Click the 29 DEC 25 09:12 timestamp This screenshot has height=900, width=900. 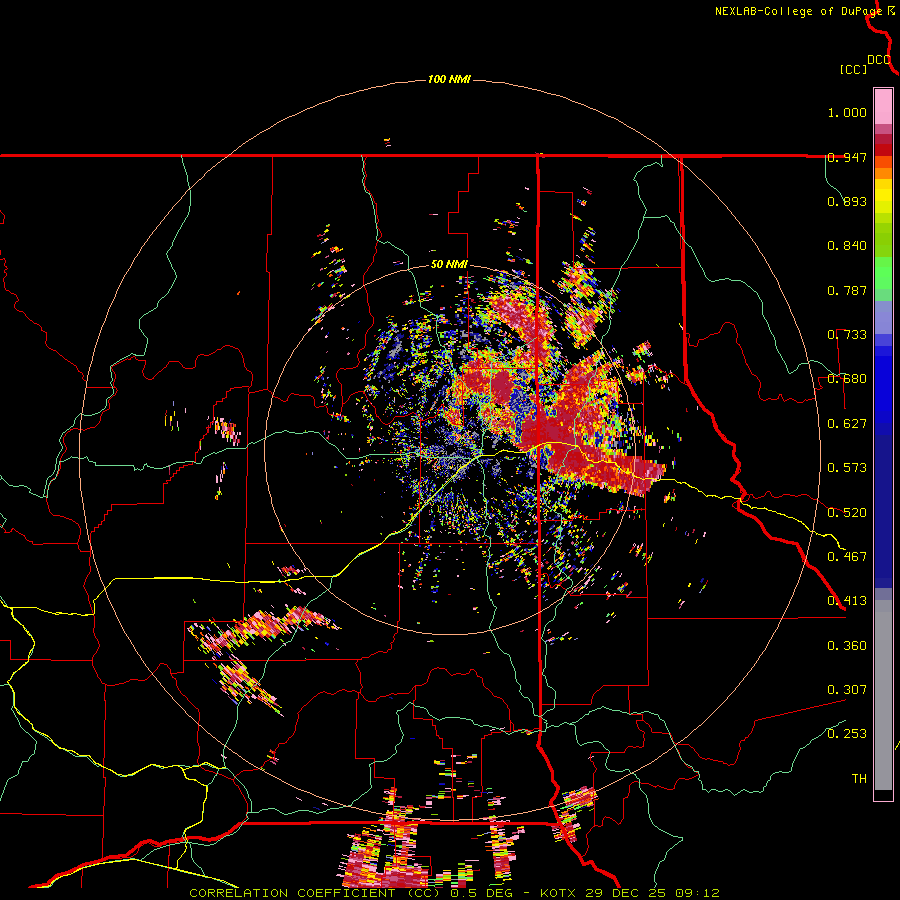(x=653, y=893)
